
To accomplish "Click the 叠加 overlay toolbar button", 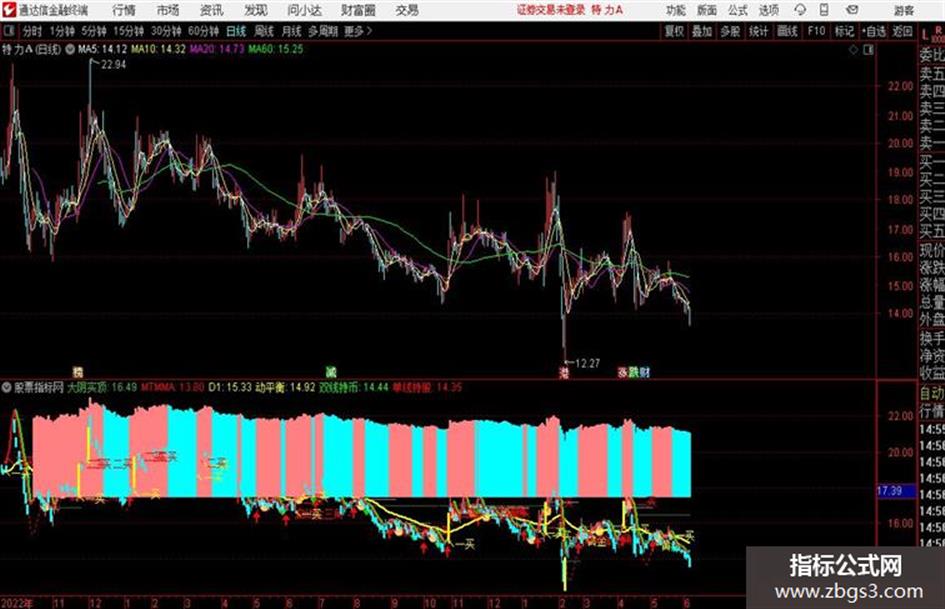I will [x=702, y=31].
